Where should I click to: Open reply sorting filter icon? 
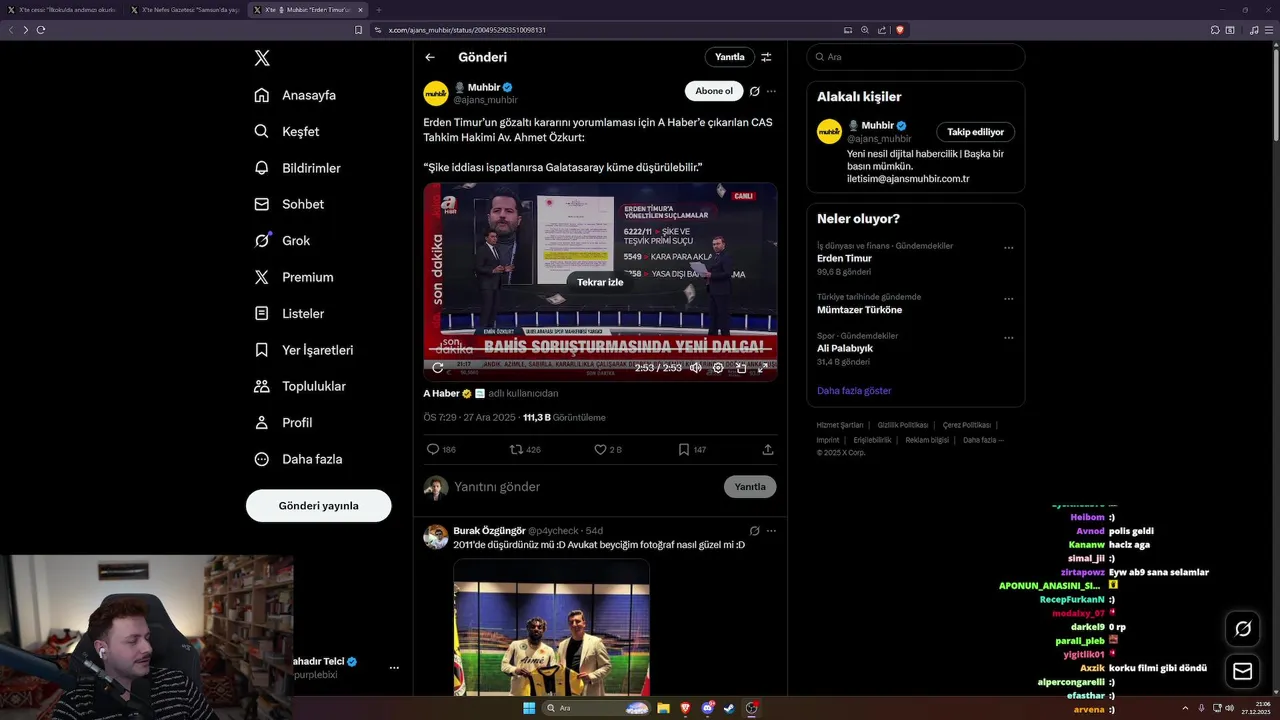point(766,57)
